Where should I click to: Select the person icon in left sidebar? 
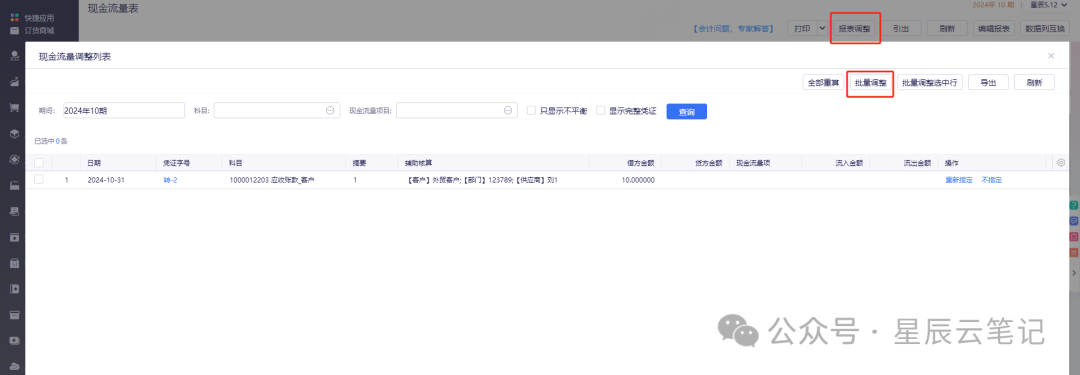(x=14, y=56)
